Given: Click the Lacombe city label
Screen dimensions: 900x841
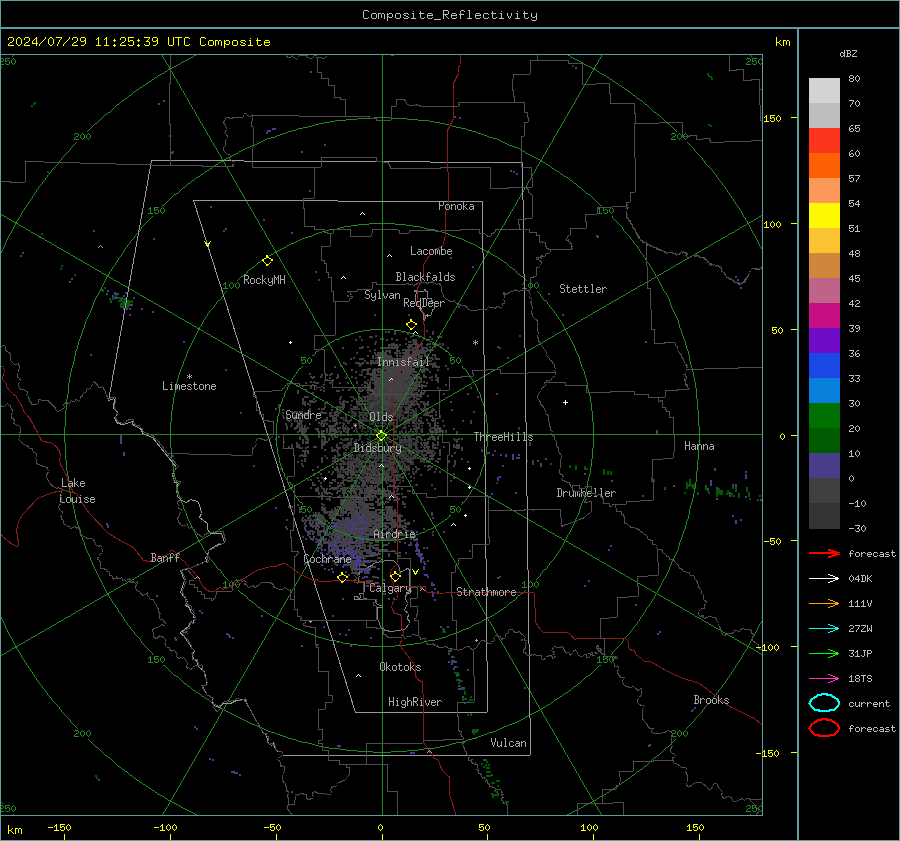Looking at the screenshot, I should [x=431, y=251].
